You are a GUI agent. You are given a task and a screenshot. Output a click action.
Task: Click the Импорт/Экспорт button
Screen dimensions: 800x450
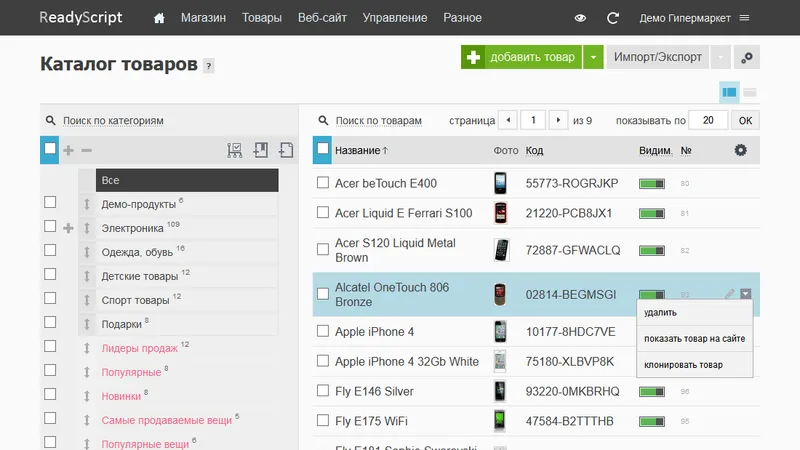658,57
